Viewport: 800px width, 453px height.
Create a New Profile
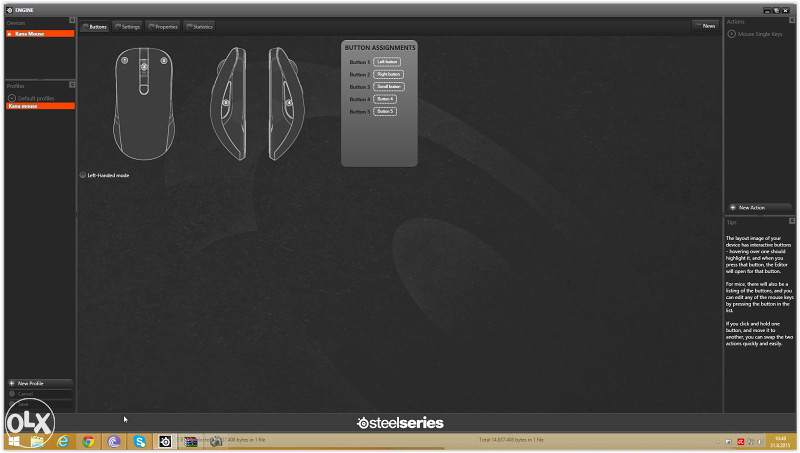[x=40, y=383]
